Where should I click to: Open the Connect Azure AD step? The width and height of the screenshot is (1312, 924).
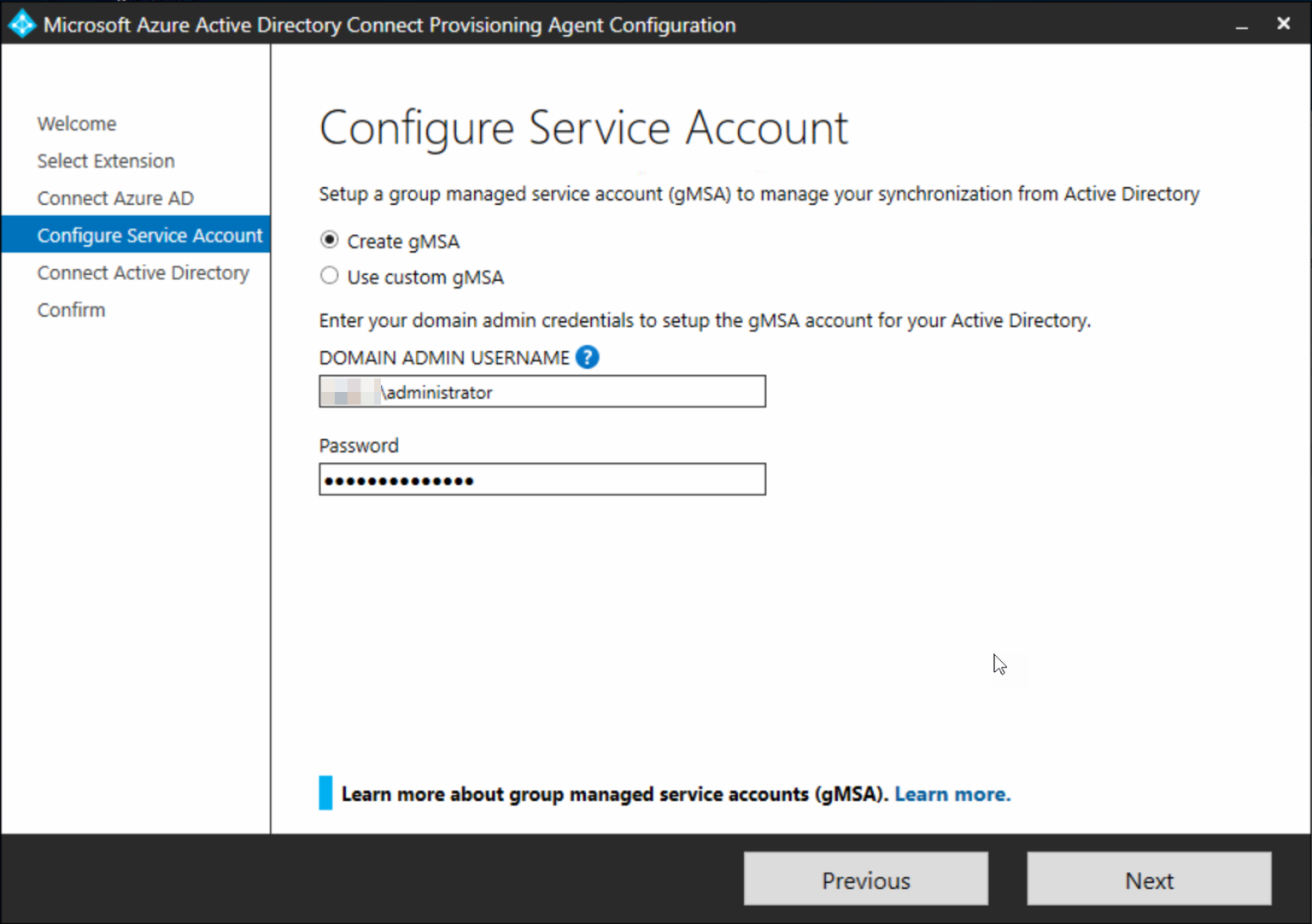point(115,197)
